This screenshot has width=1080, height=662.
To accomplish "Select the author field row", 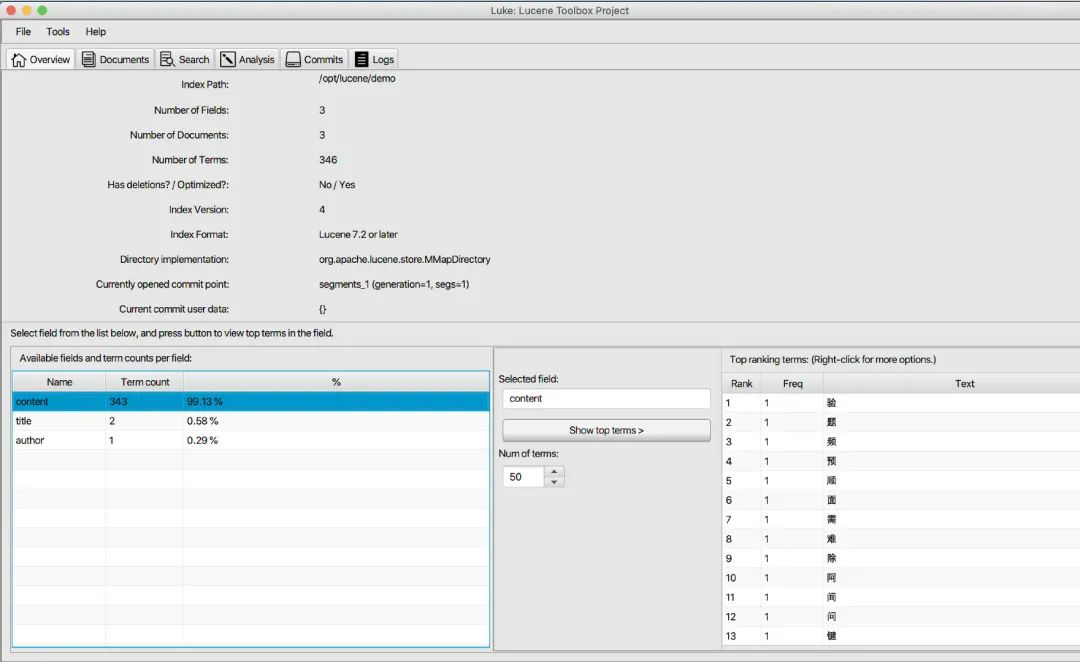I will tap(251, 440).
